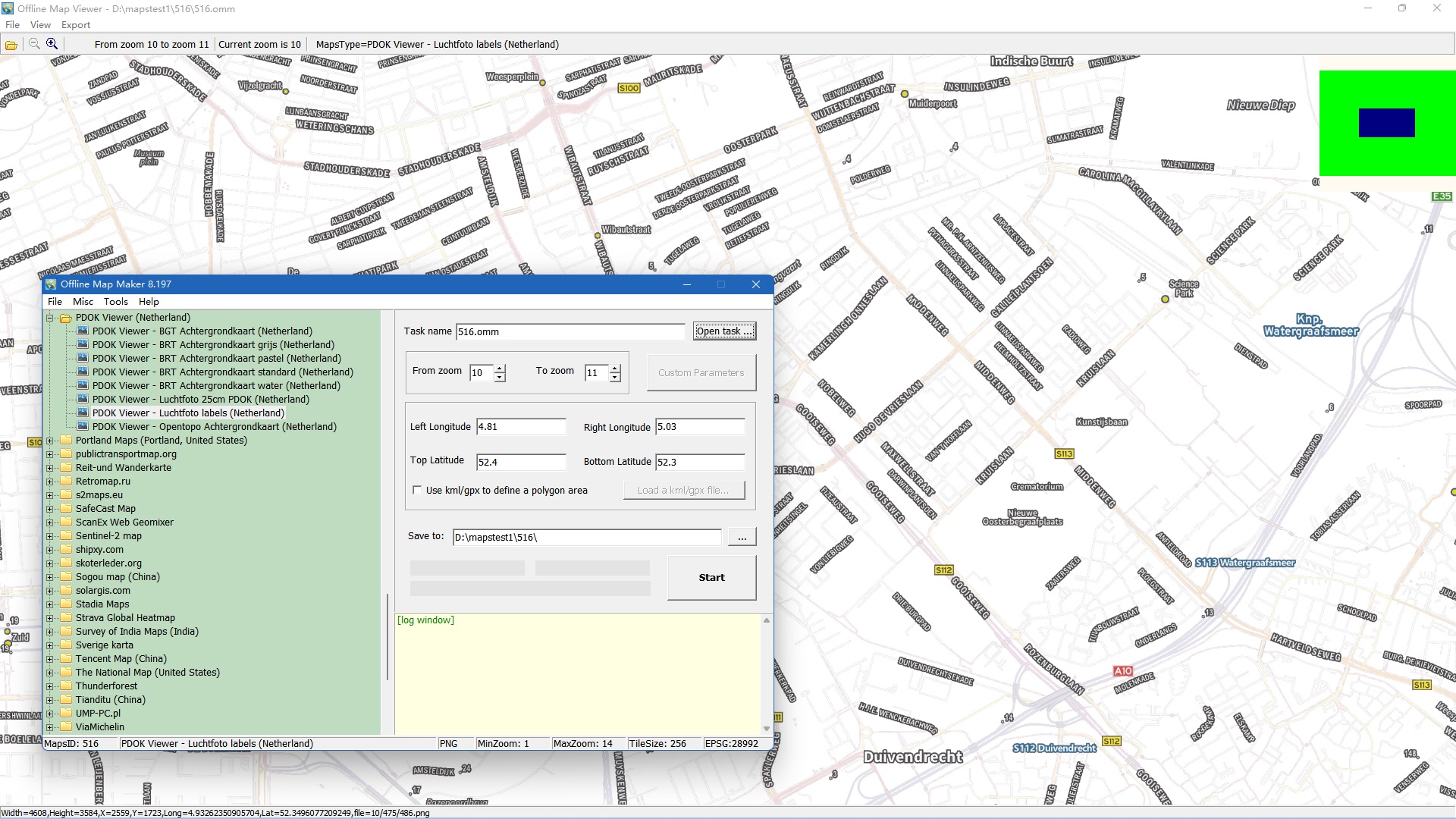Open the Tools menu in Map Maker
The height and width of the screenshot is (819, 1456).
point(116,302)
